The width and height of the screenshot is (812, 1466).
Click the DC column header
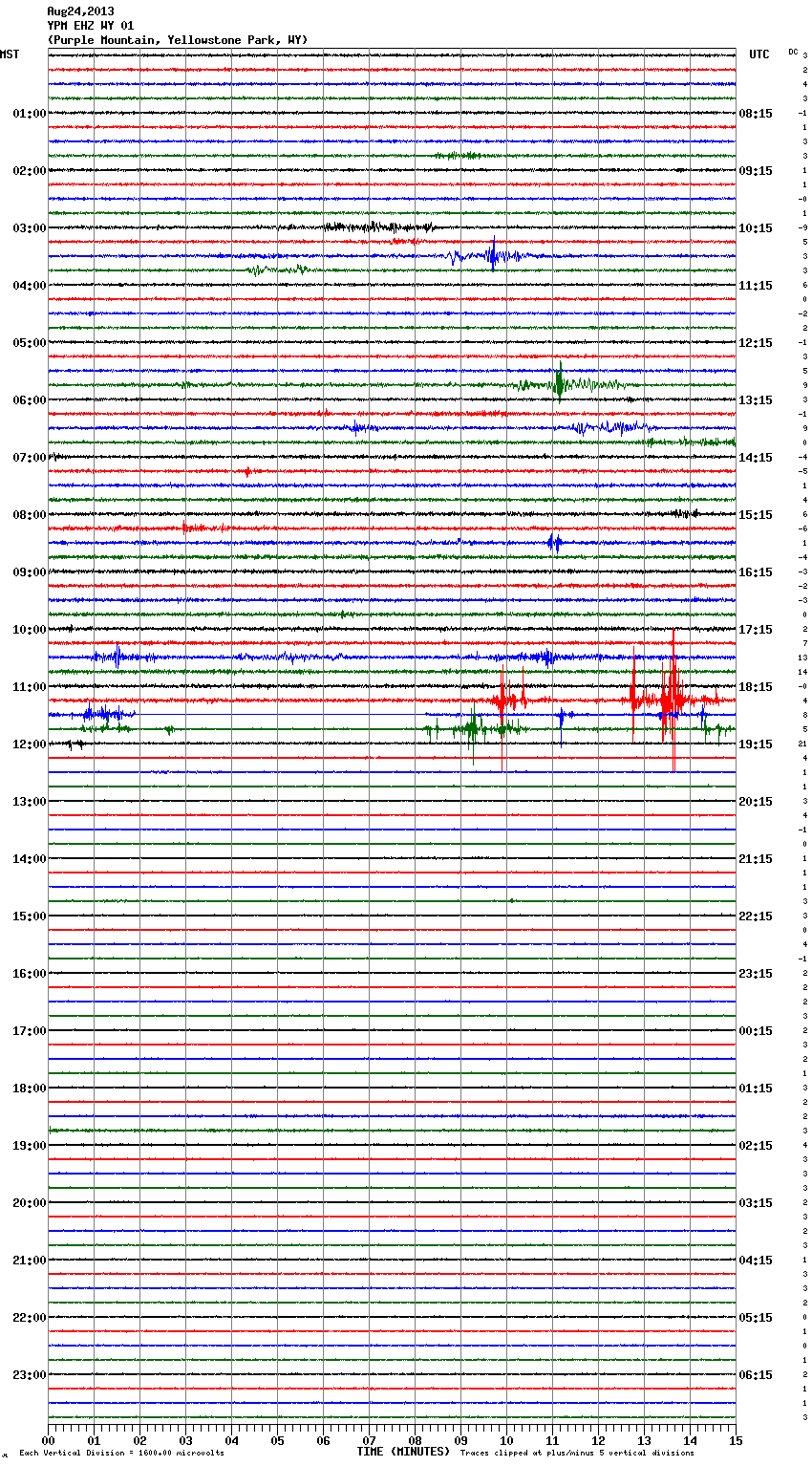coord(793,52)
